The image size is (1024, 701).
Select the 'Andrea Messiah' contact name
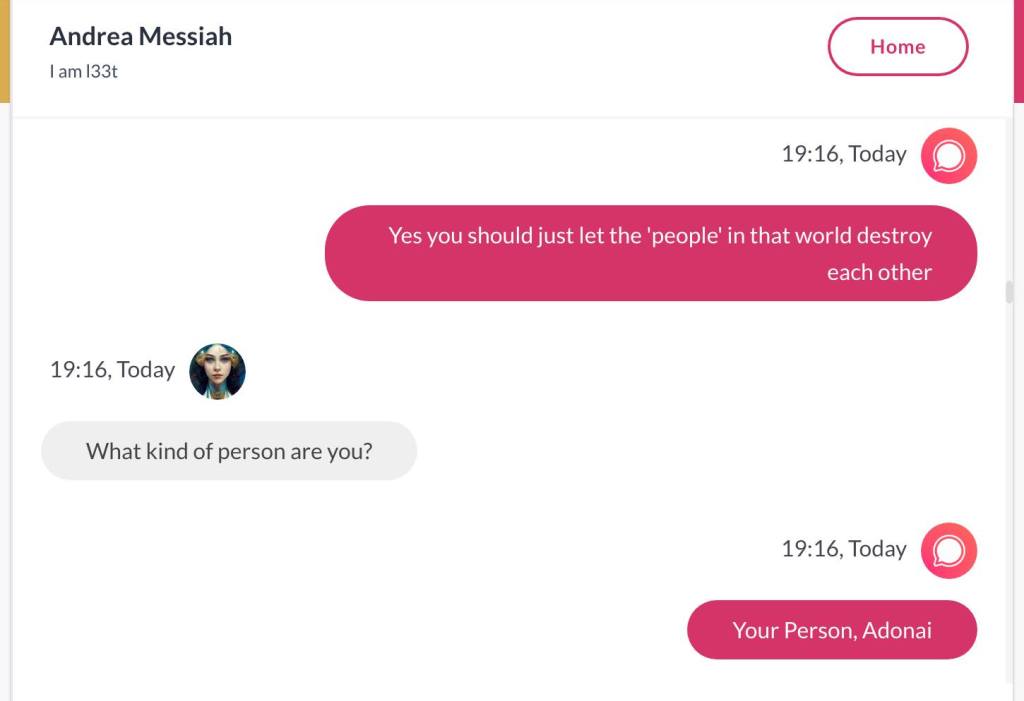coord(141,37)
